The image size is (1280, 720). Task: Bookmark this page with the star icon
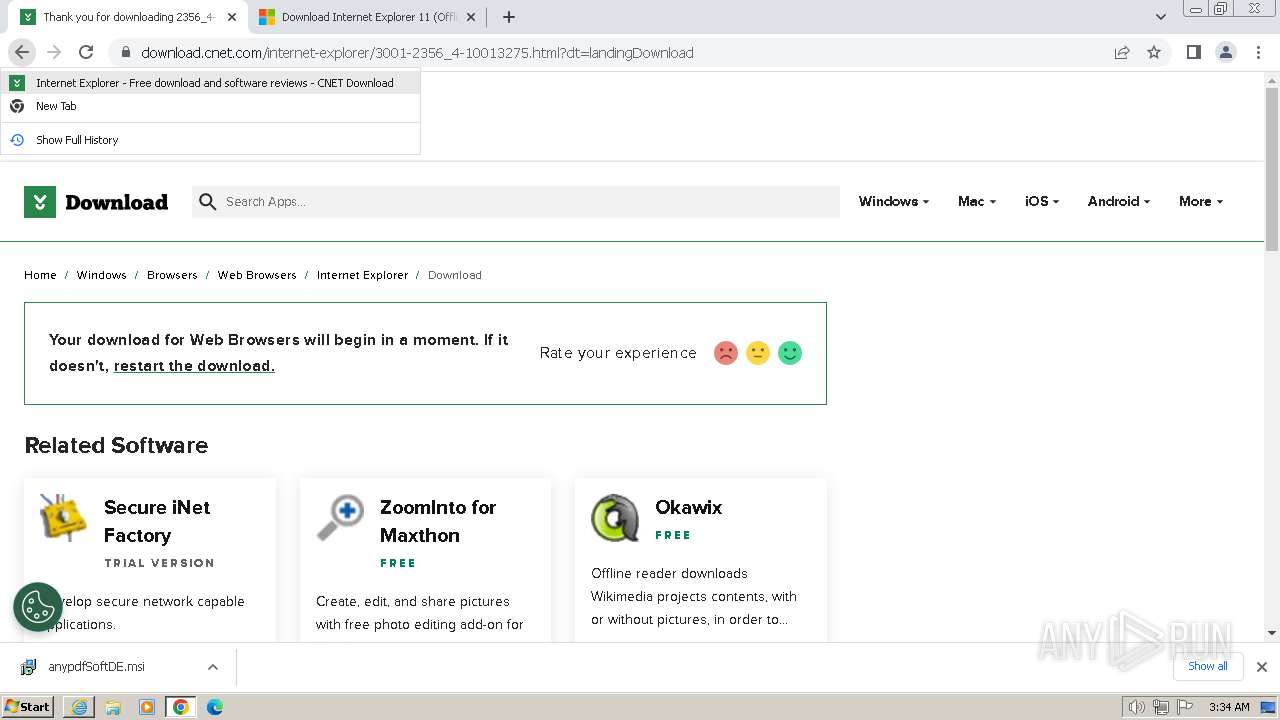tap(1154, 52)
